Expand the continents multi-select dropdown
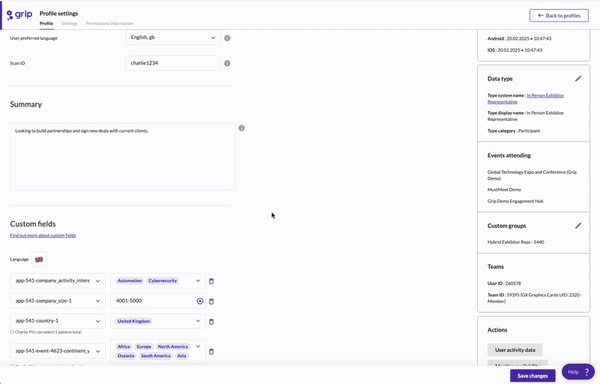The image size is (600, 384). (158, 351)
